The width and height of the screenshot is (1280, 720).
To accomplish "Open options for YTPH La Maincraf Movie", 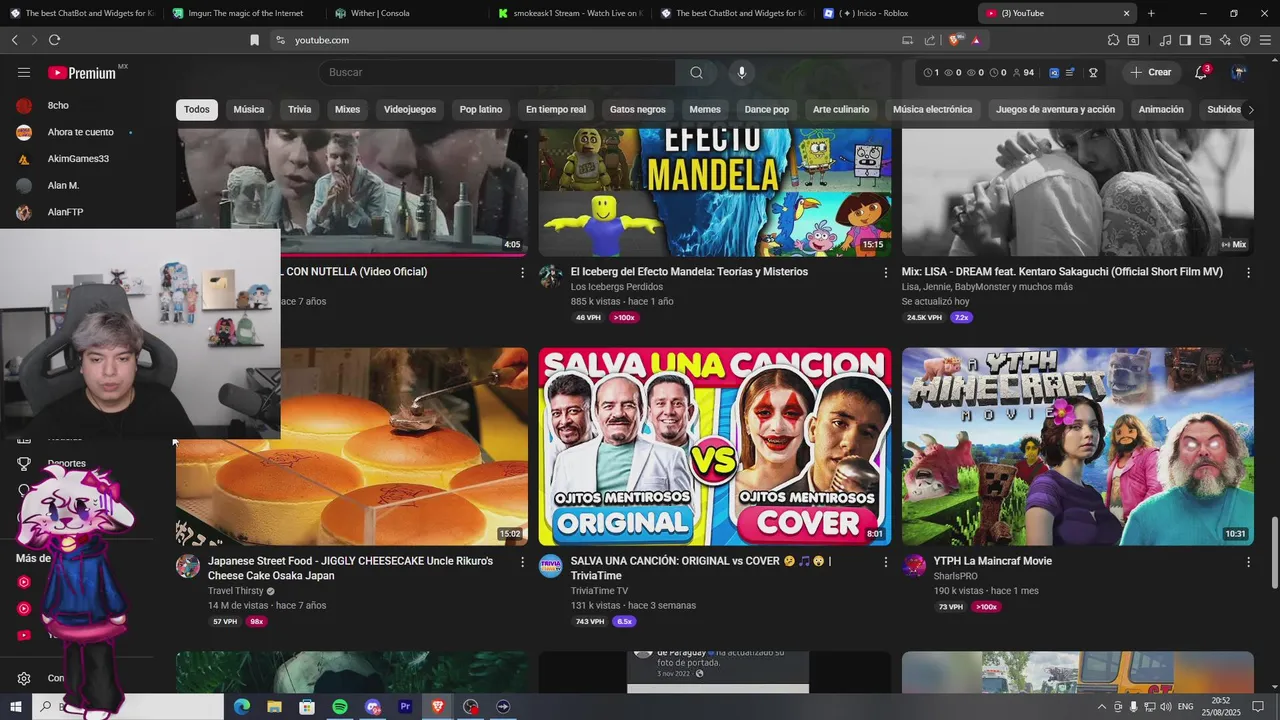I will pyautogui.click(x=1248, y=562).
